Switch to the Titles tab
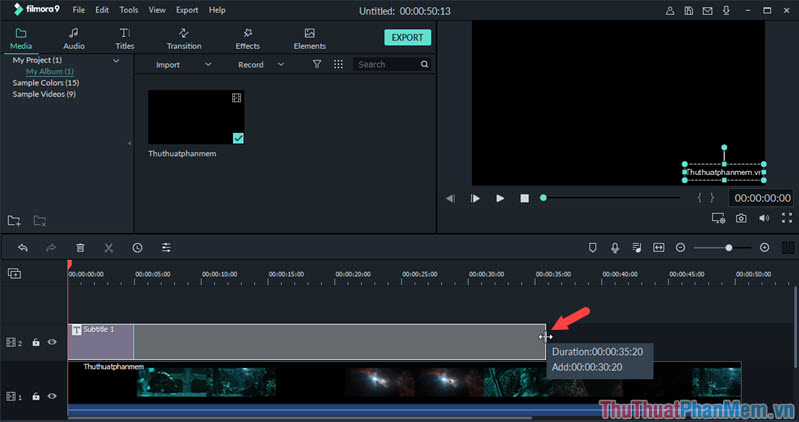Screen dimensions: 799x422 point(125,39)
